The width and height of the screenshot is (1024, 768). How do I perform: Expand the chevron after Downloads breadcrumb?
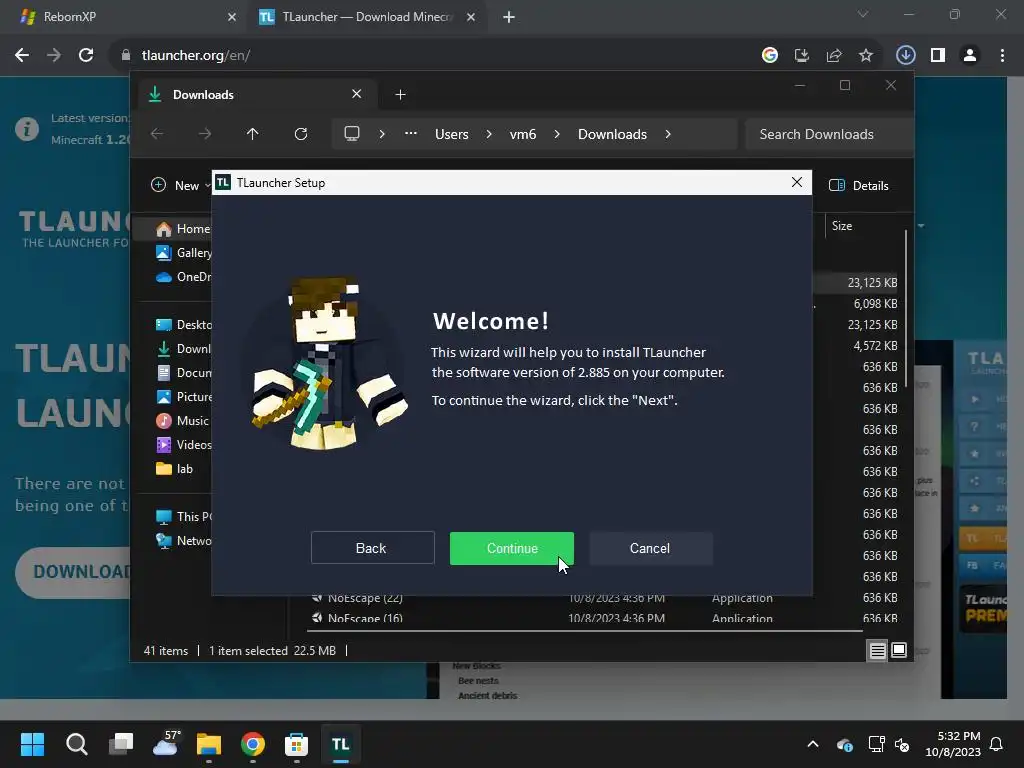point(667,134)
